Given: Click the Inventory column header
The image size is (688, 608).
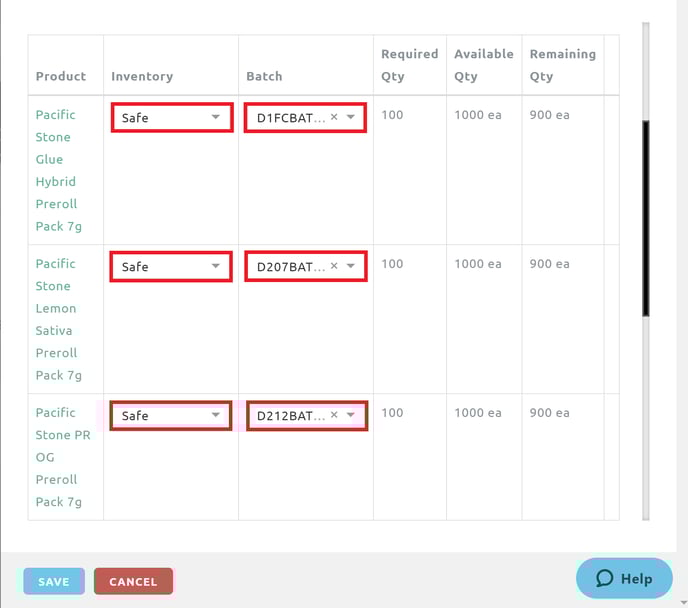Looking at the screenshot, I should point(142,76).
